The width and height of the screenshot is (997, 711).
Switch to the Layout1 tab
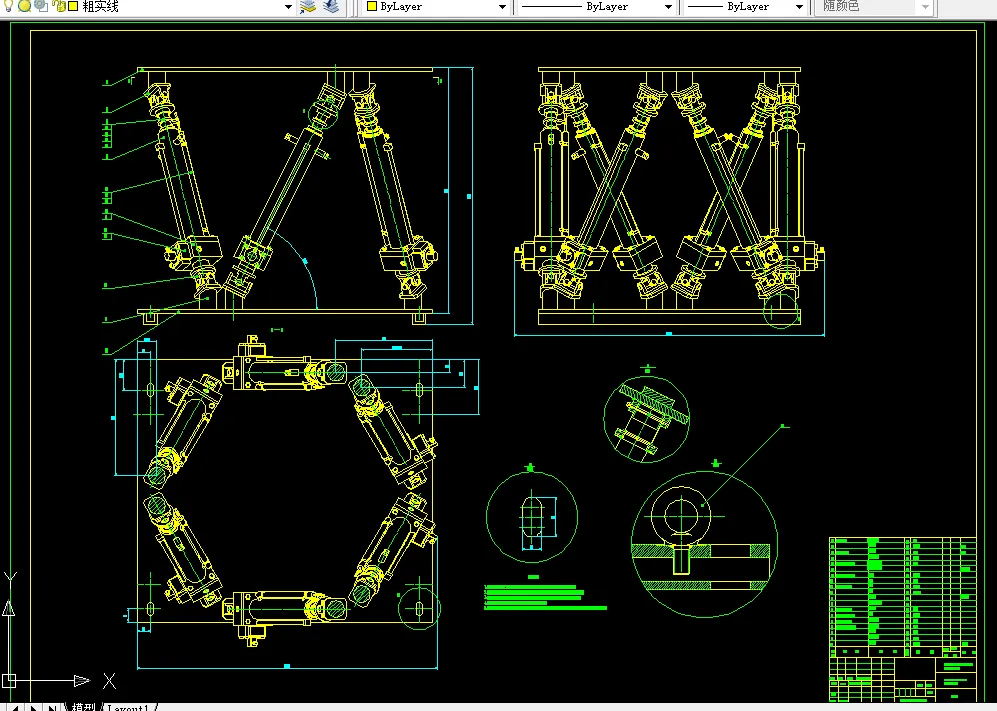pos(128,707)
